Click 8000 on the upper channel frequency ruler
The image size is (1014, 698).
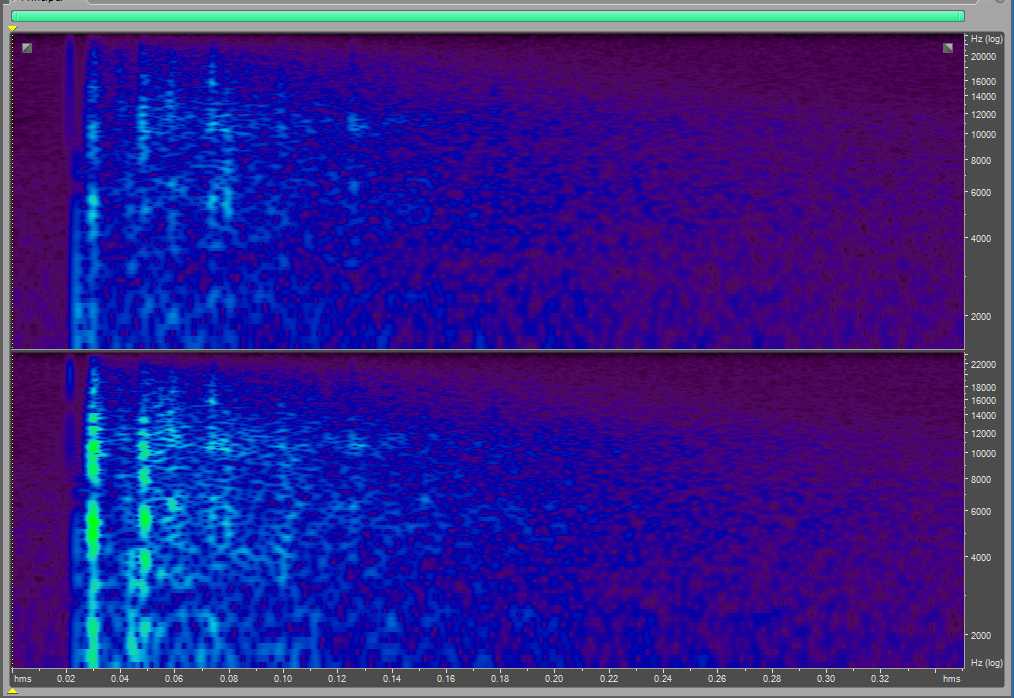point(981,160)
